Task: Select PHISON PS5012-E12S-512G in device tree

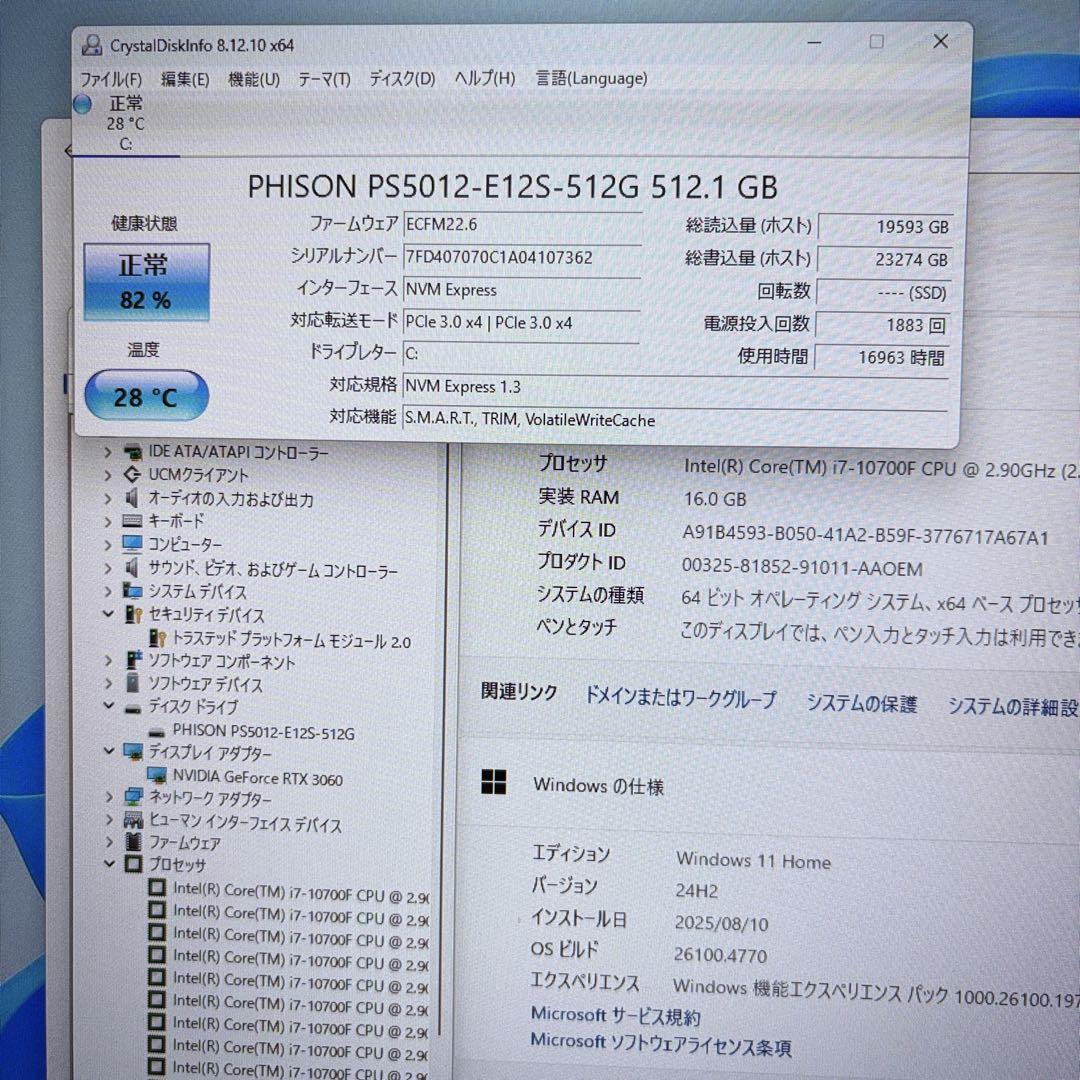Action: (264, 731)
